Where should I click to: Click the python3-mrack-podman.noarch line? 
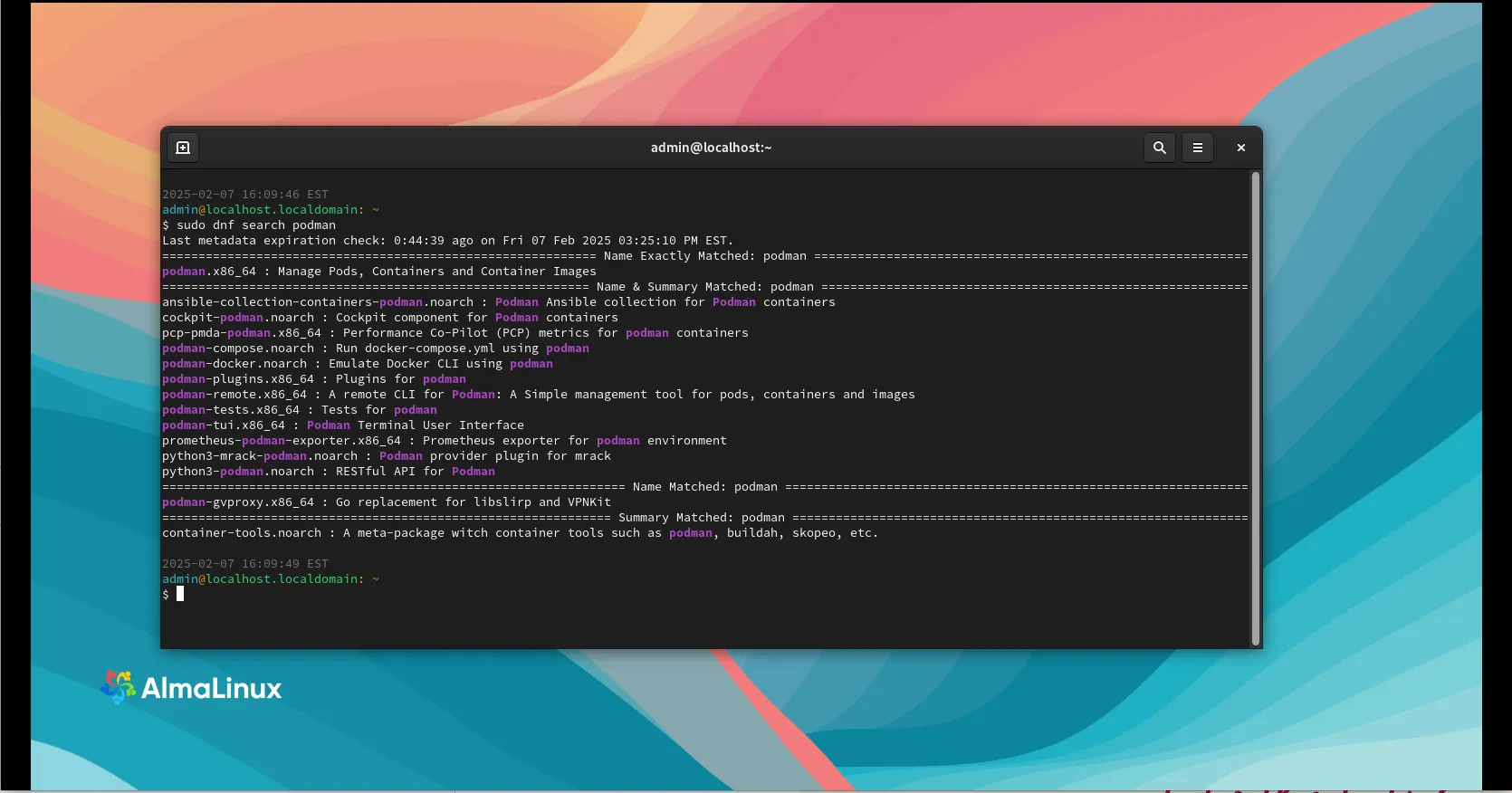click(x=387, y=456)
